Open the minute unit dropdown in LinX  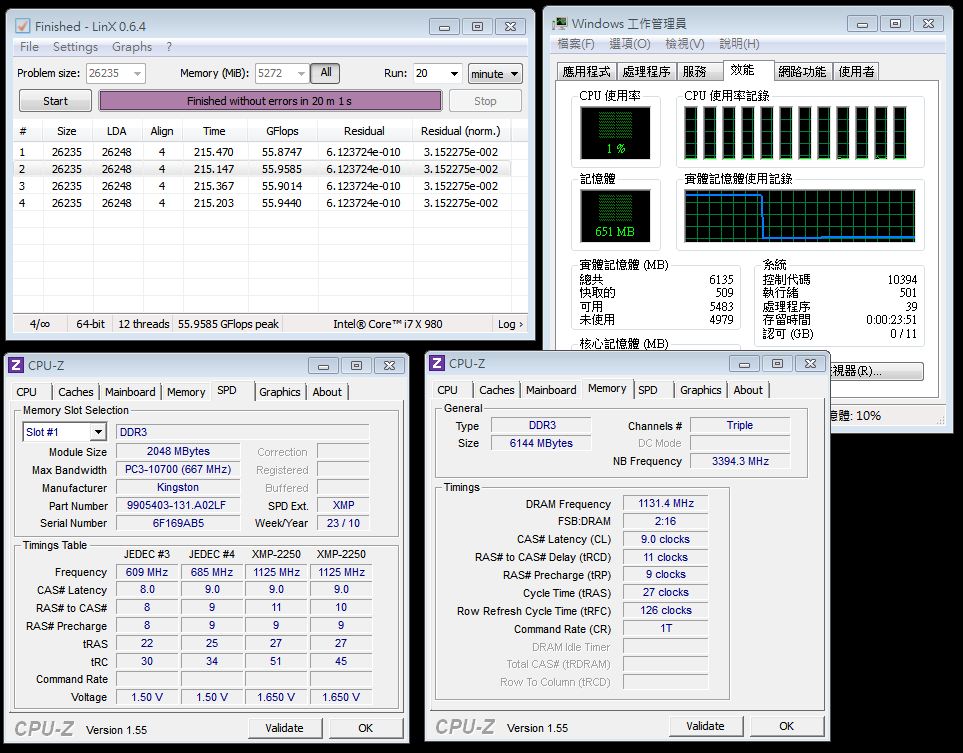coord(495,74)
